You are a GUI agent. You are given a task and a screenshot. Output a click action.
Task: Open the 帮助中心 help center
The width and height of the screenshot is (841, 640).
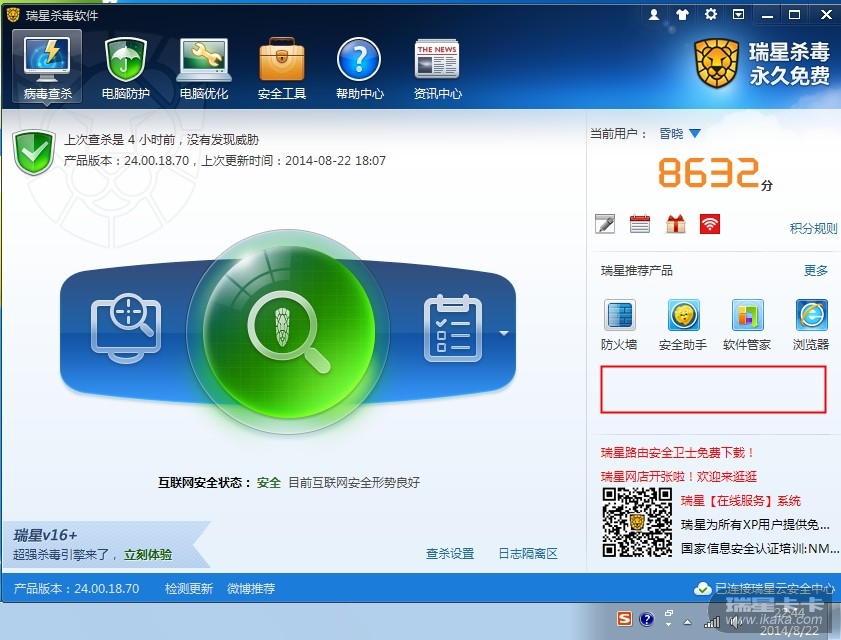tap(359, 69)
